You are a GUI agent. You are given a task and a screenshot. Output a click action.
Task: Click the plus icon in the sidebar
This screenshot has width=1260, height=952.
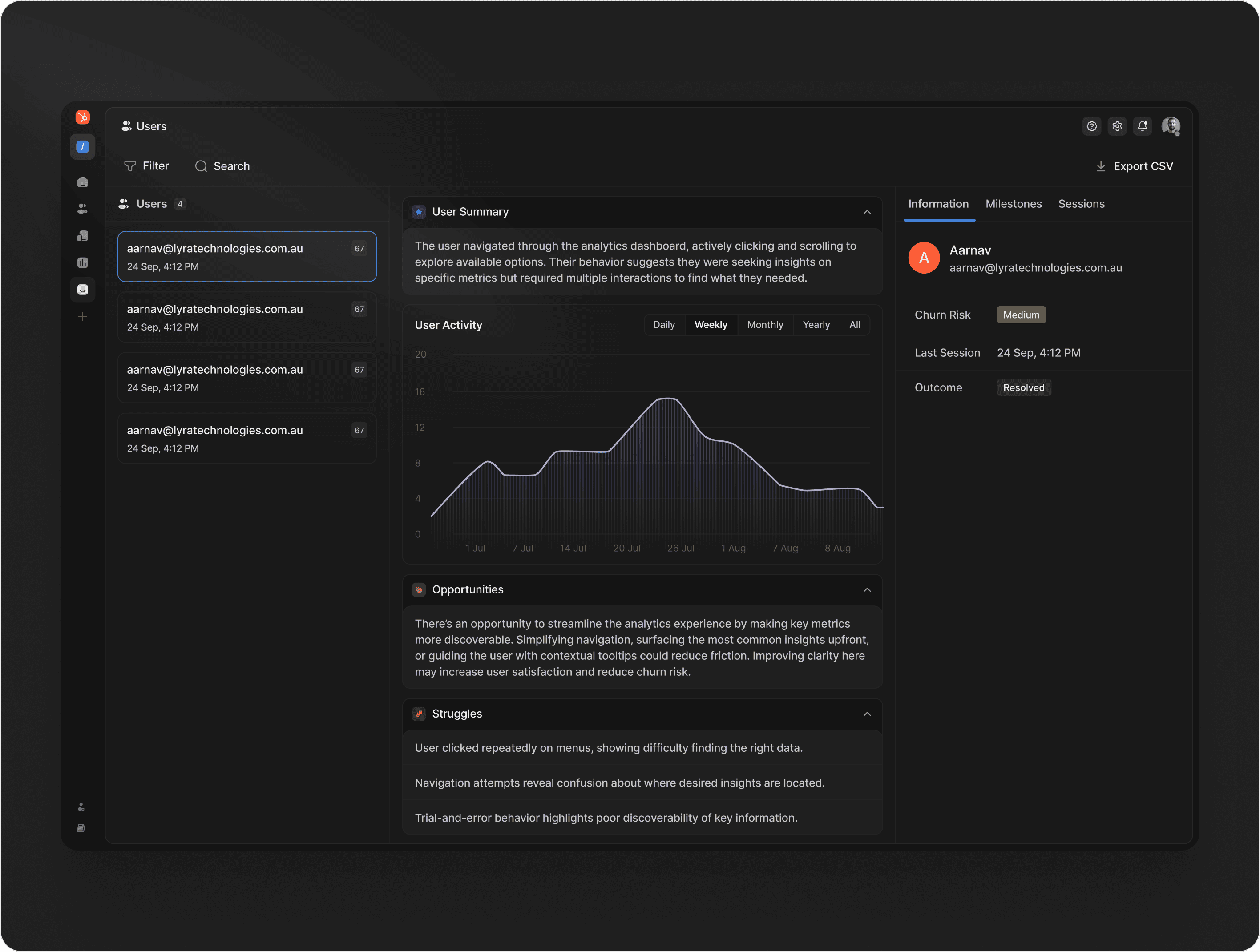click(83, 317)
